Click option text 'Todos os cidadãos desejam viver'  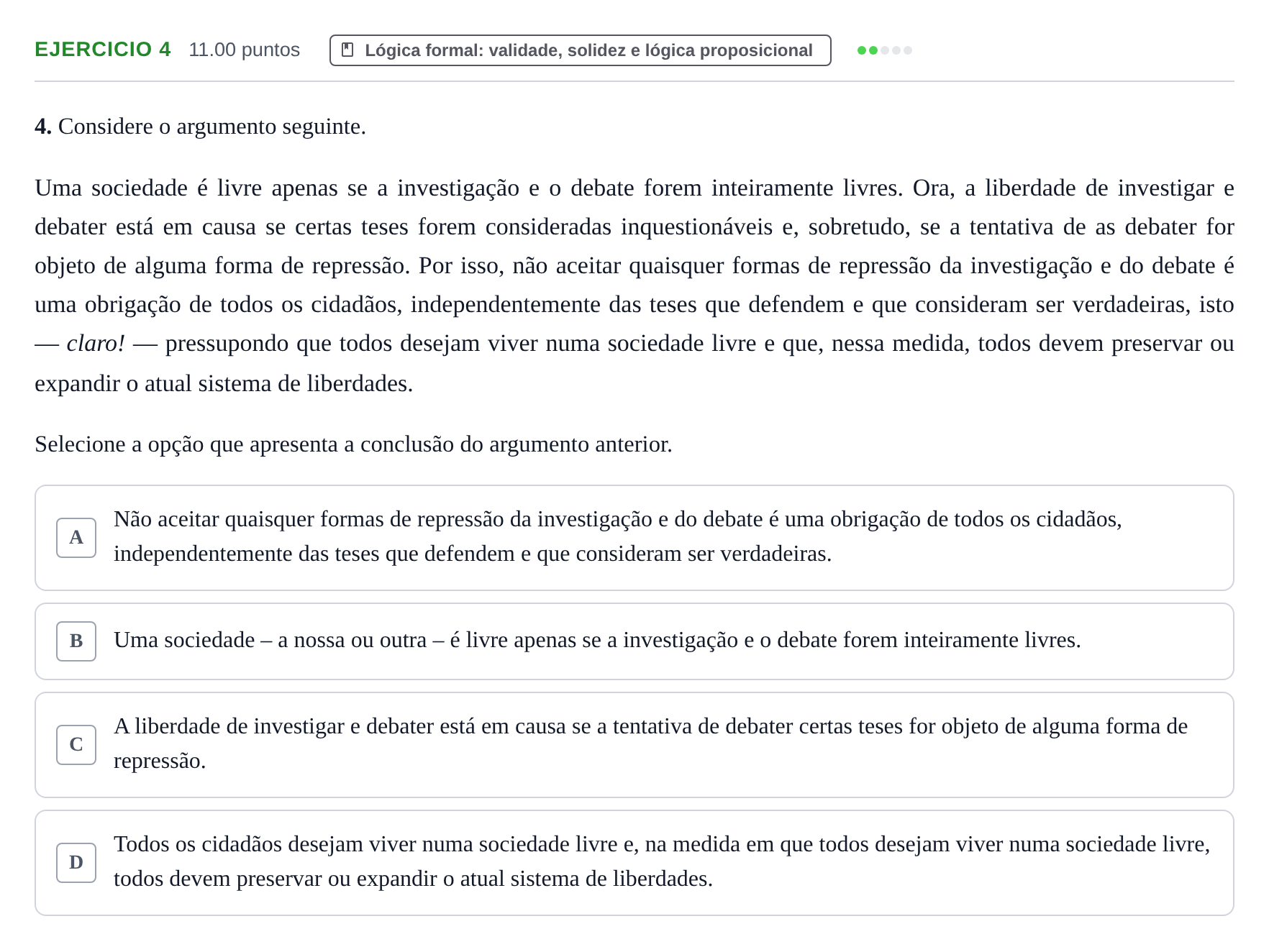[x=662, y=861]
